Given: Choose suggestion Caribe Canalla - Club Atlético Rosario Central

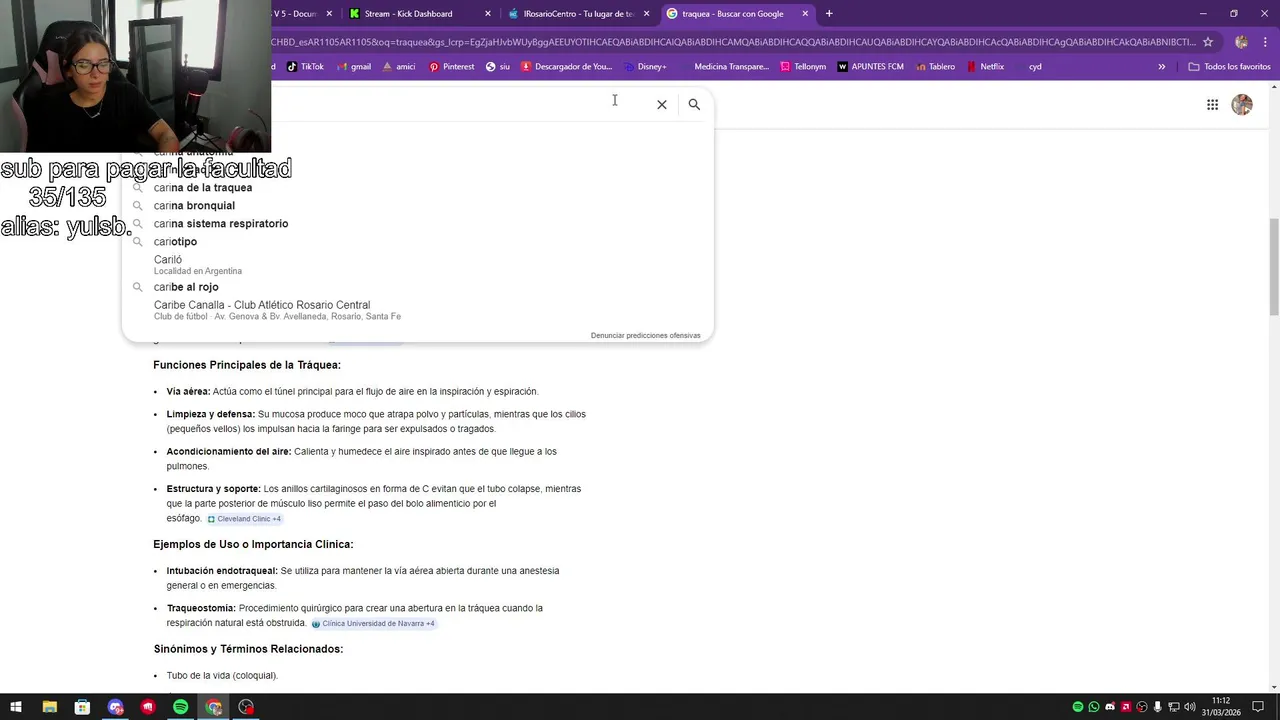Looking at the screenshot, I should pyautogui.click(x=418, y=310).
